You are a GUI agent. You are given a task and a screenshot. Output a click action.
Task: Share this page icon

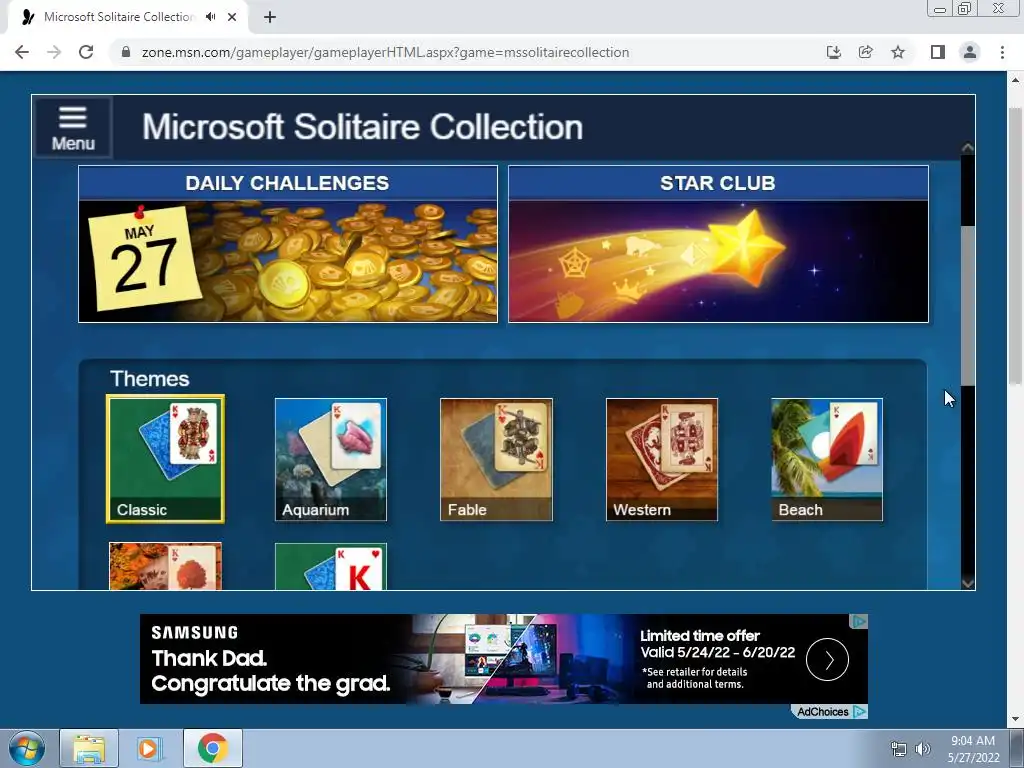pos(866,52)
